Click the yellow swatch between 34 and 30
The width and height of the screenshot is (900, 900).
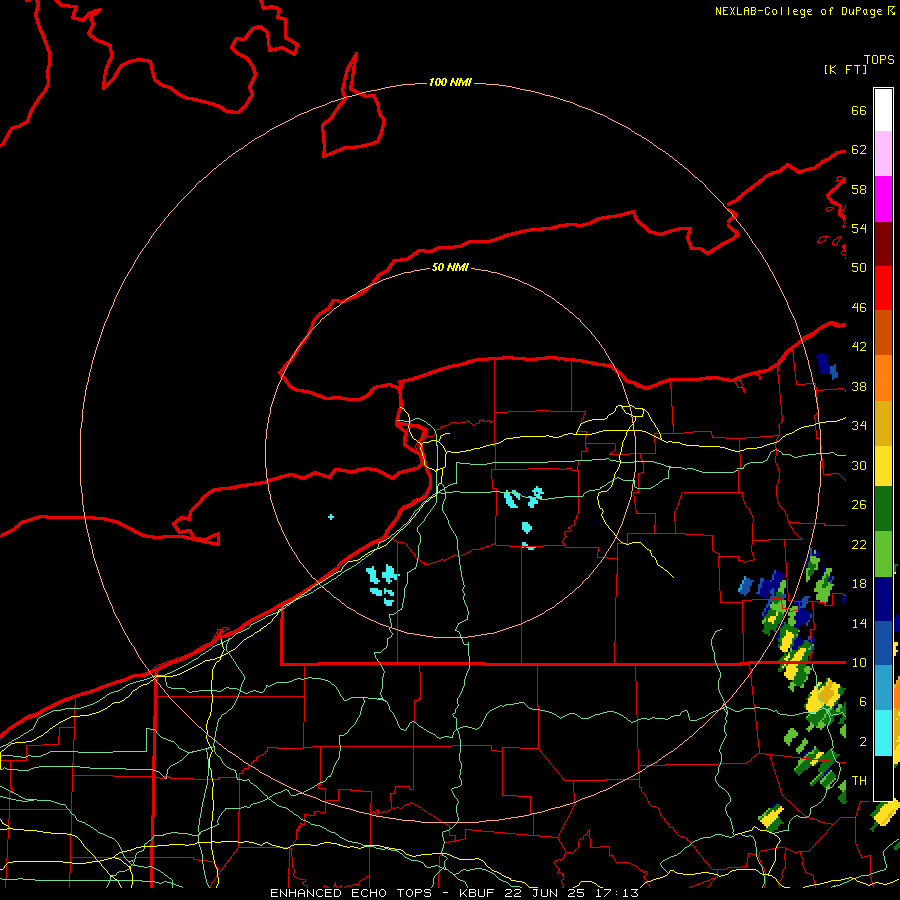pos(883,466)
